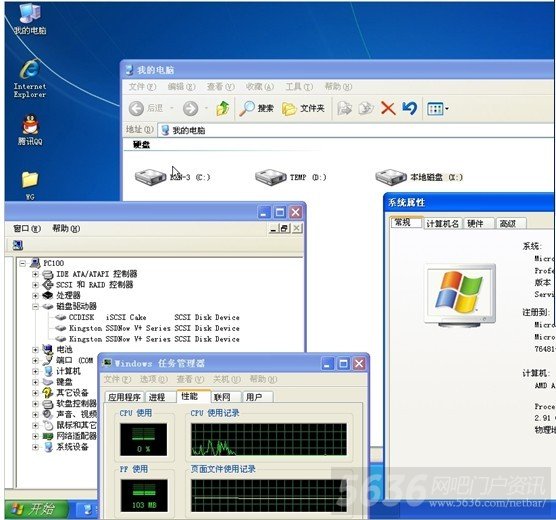Click the blue Undo arrow toolbar icon
556x520 pixels.
[x=410, y=108]
